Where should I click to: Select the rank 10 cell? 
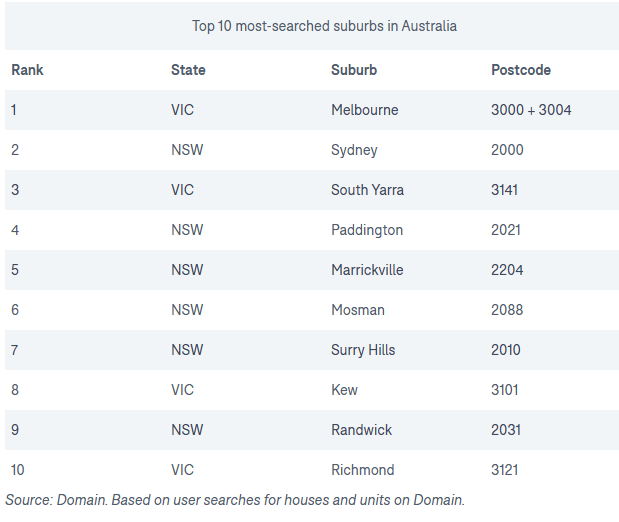coord(18,470)
